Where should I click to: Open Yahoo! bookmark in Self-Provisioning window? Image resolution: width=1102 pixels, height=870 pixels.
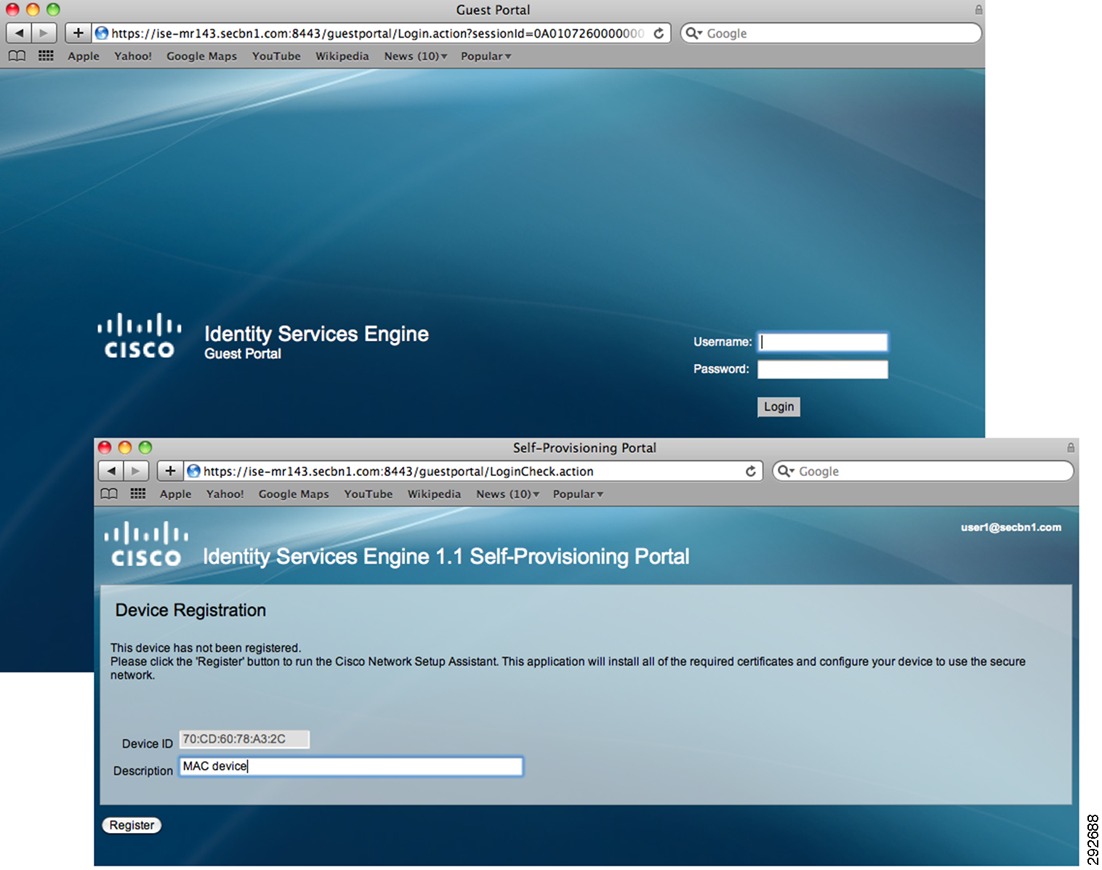[225, 494]
